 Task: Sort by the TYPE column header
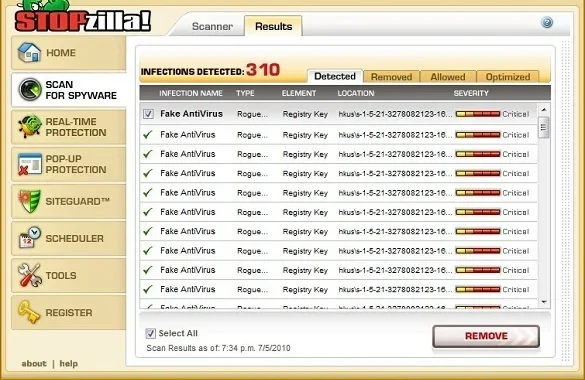click(245, 93)
